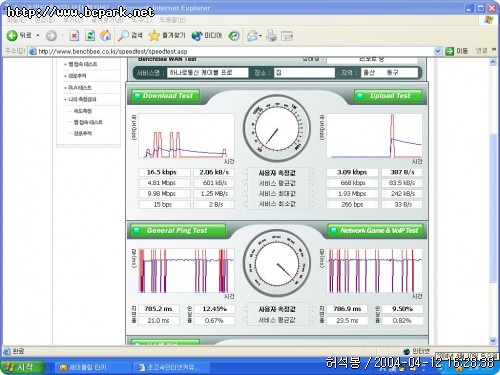Click the upload value 387 B/s
Screen dimensions: 500x375
pyautogui.click(x=402, y=172)
